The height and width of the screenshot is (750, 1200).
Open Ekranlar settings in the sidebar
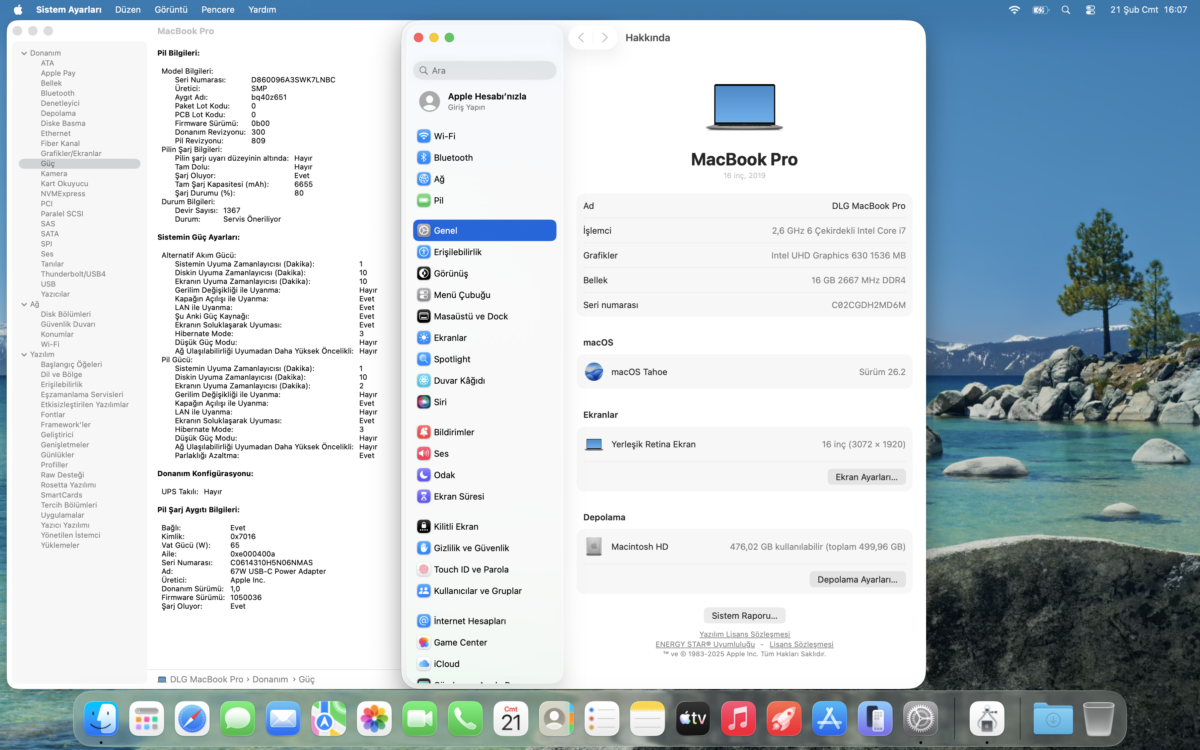pos(484,338)
